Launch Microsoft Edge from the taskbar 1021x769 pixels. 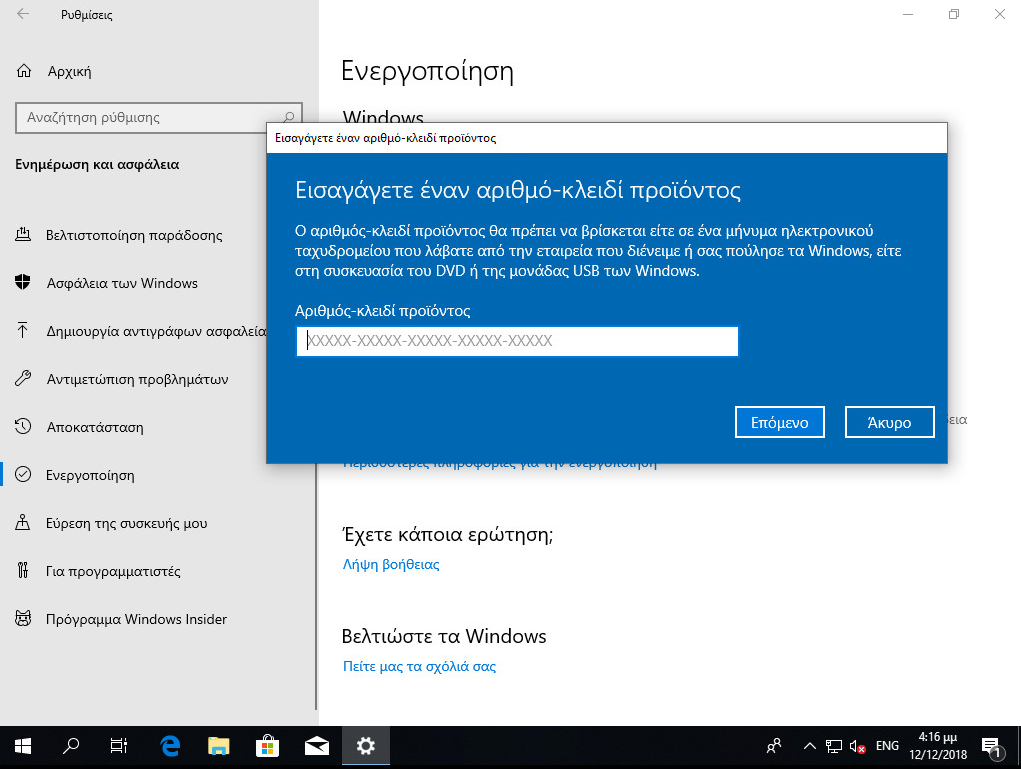coord(170,746)
